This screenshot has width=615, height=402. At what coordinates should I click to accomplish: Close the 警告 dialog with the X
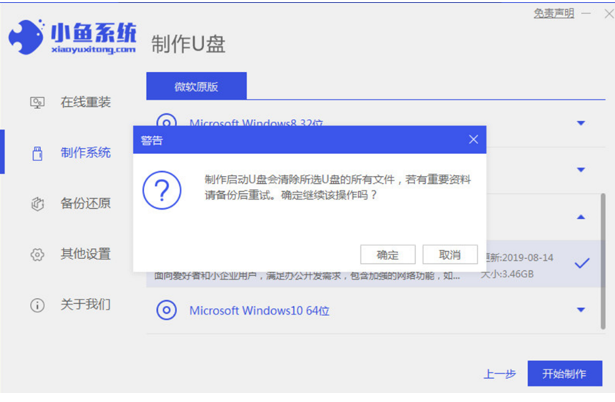pyautogui.click(x=473, y=140)
